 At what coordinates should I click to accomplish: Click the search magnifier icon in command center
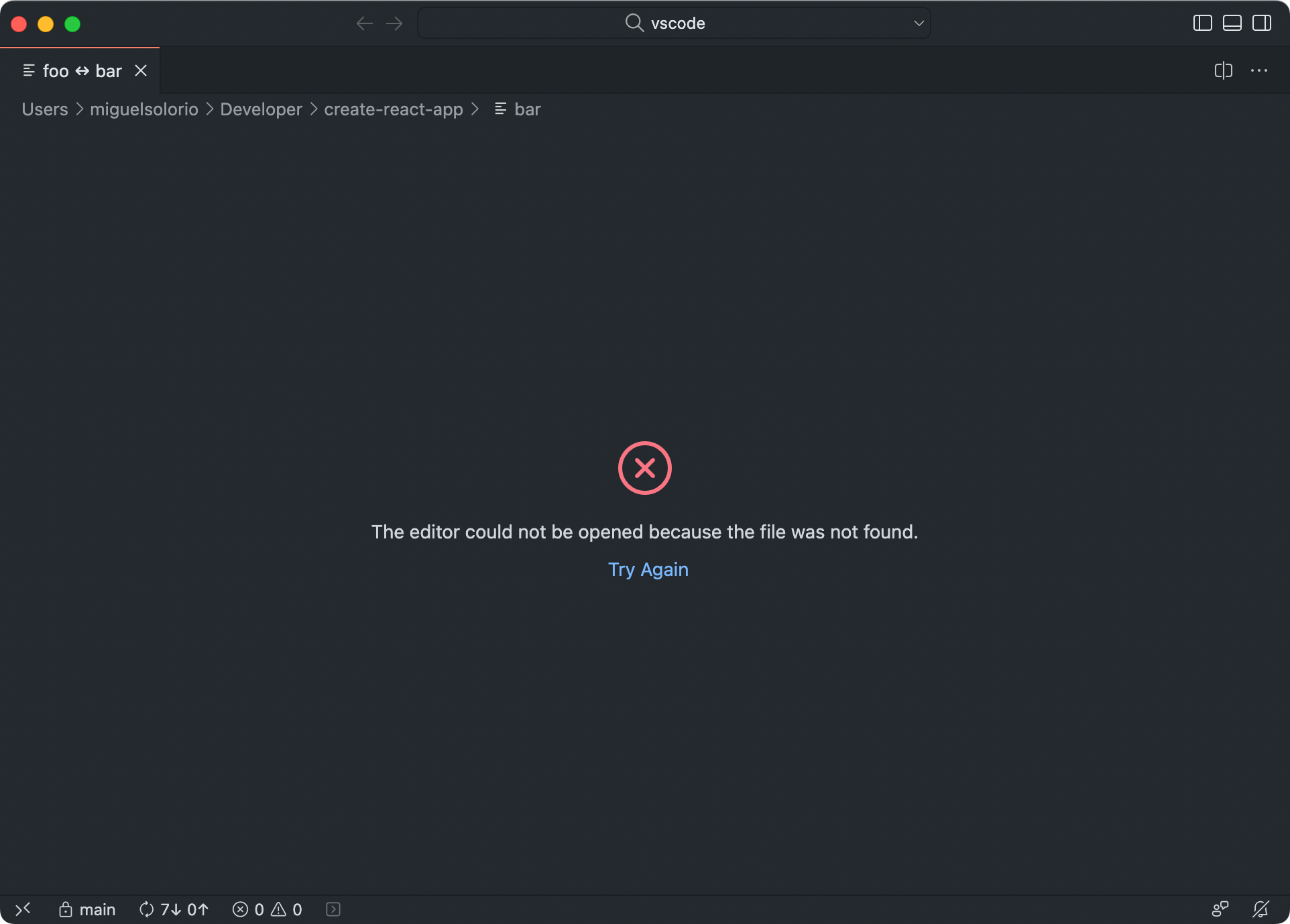click(x=634, y=23)
